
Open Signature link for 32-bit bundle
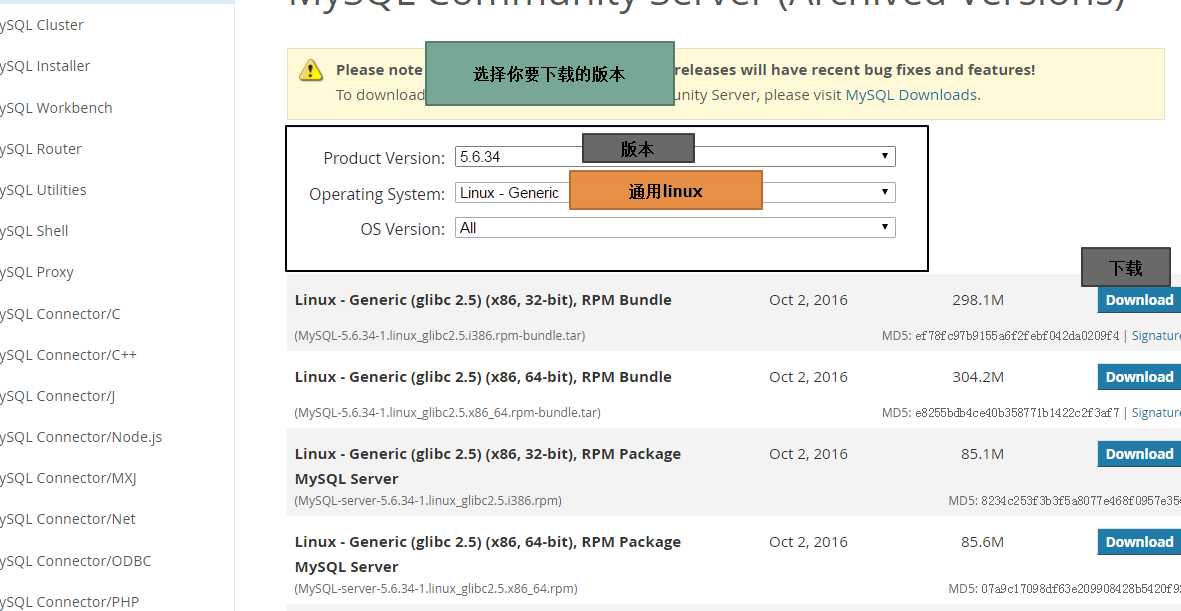[1155, 336]
